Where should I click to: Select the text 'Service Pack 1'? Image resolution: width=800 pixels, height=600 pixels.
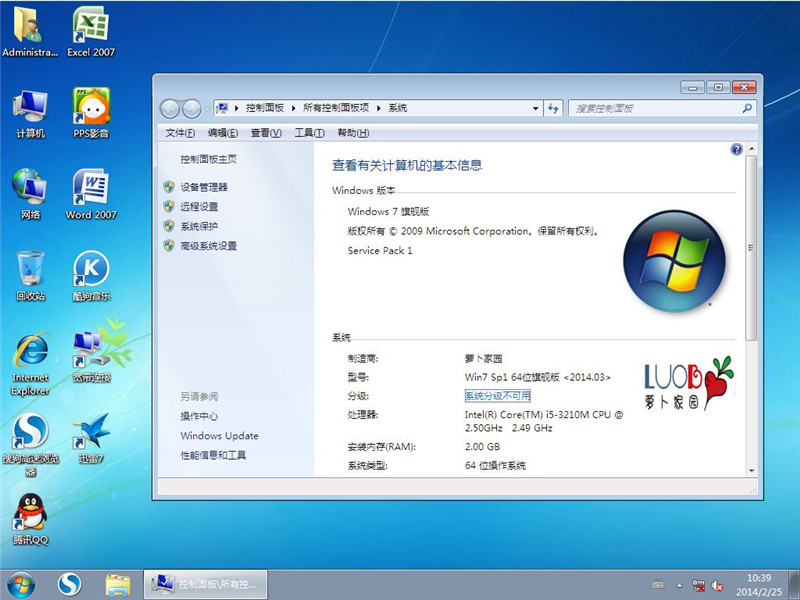pos(380,251)
